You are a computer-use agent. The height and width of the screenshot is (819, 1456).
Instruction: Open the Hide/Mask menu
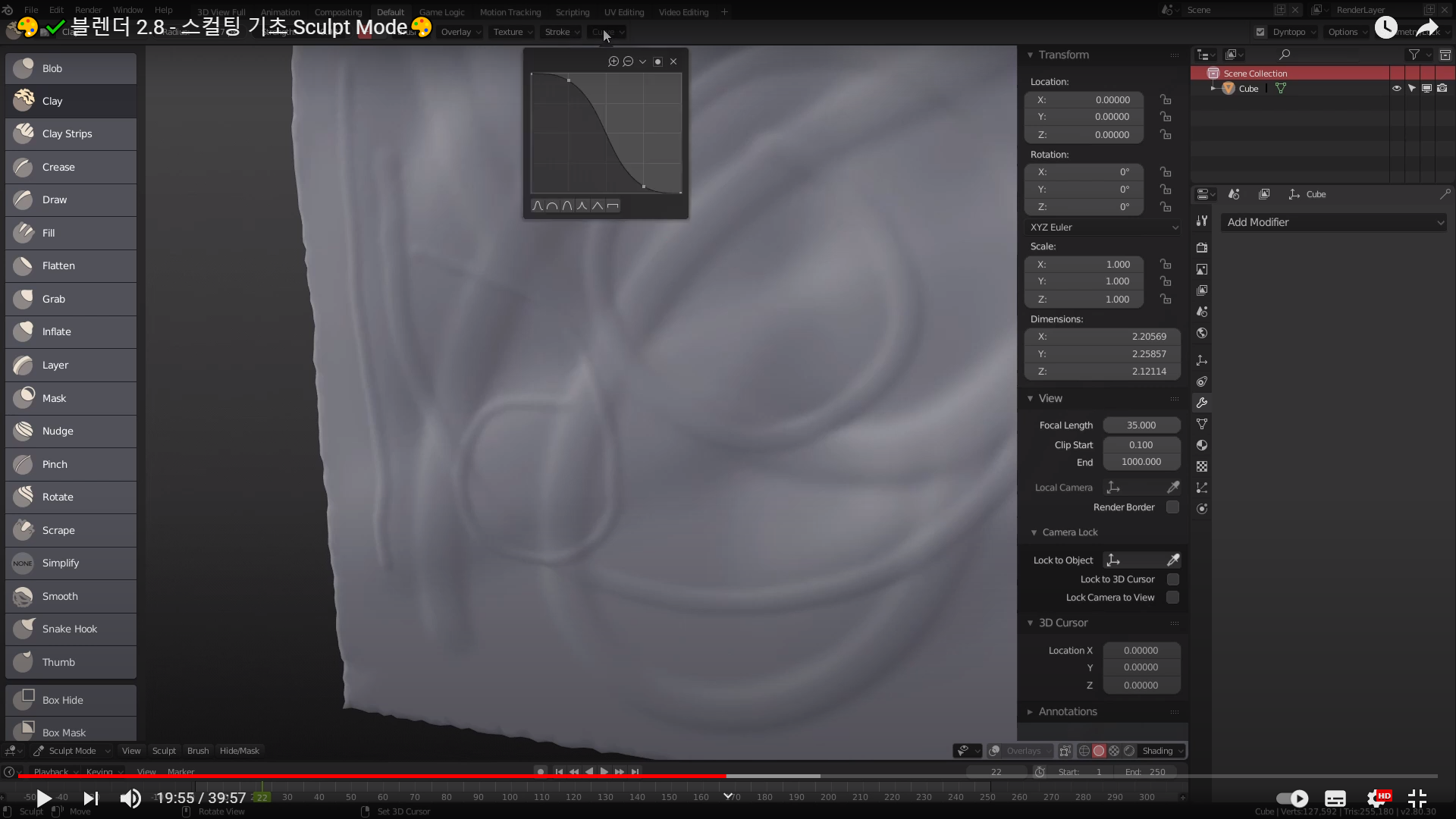click(239, 751)
